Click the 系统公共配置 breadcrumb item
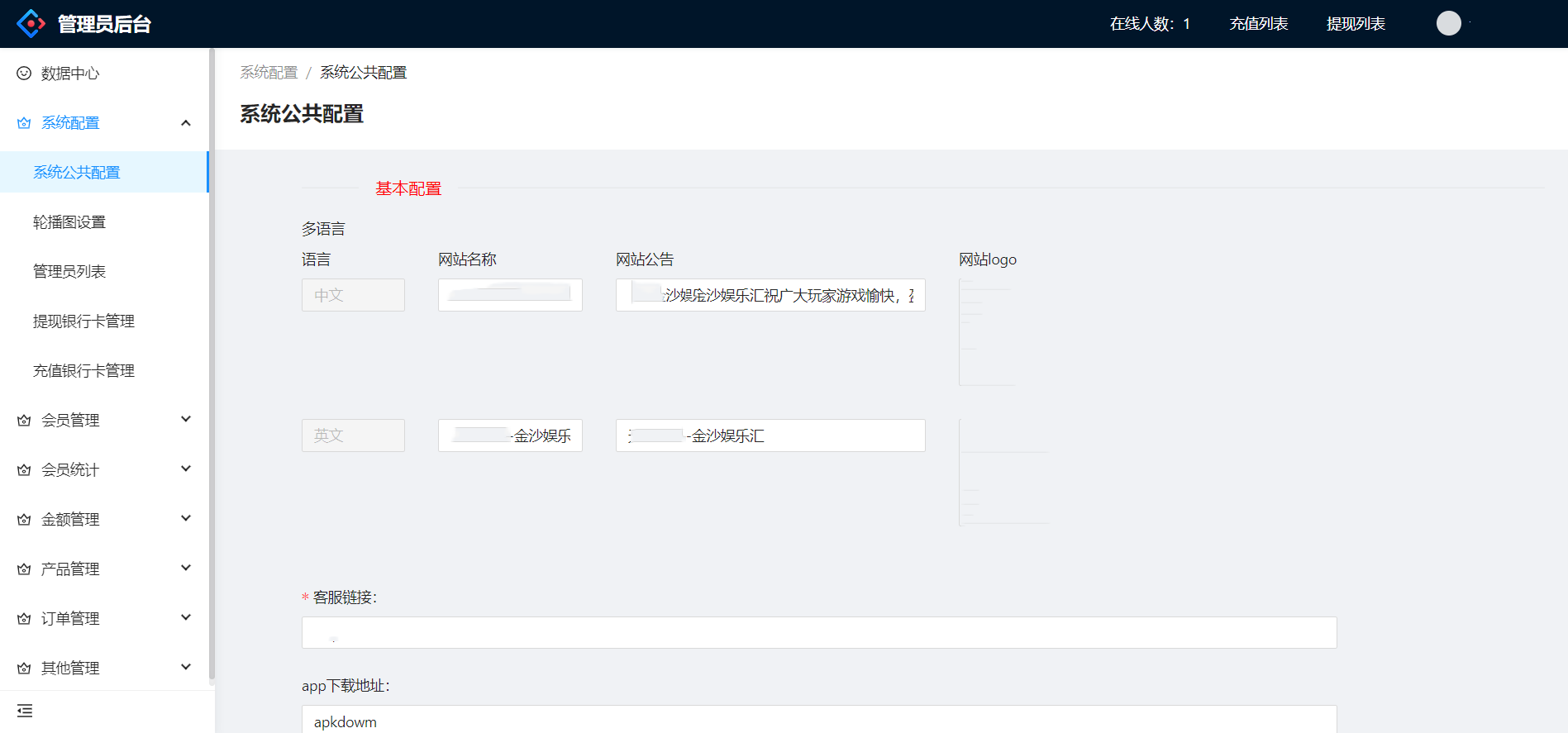The height and width of the screenshot is (733, 1568). pyautogui.click(x=364, y=73)
